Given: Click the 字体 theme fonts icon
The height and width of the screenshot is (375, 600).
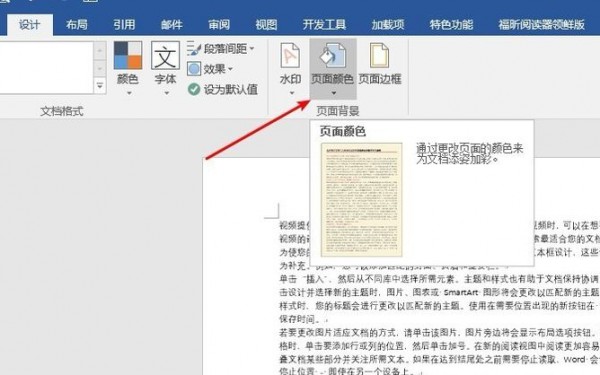Looking at the screenshot, I should (165, 55).
